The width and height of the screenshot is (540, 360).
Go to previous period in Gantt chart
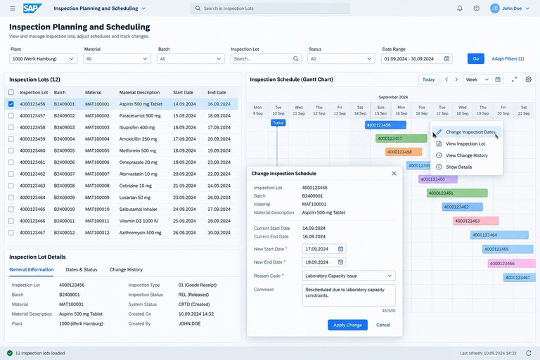pyautogui.click(x=446, y=80)
